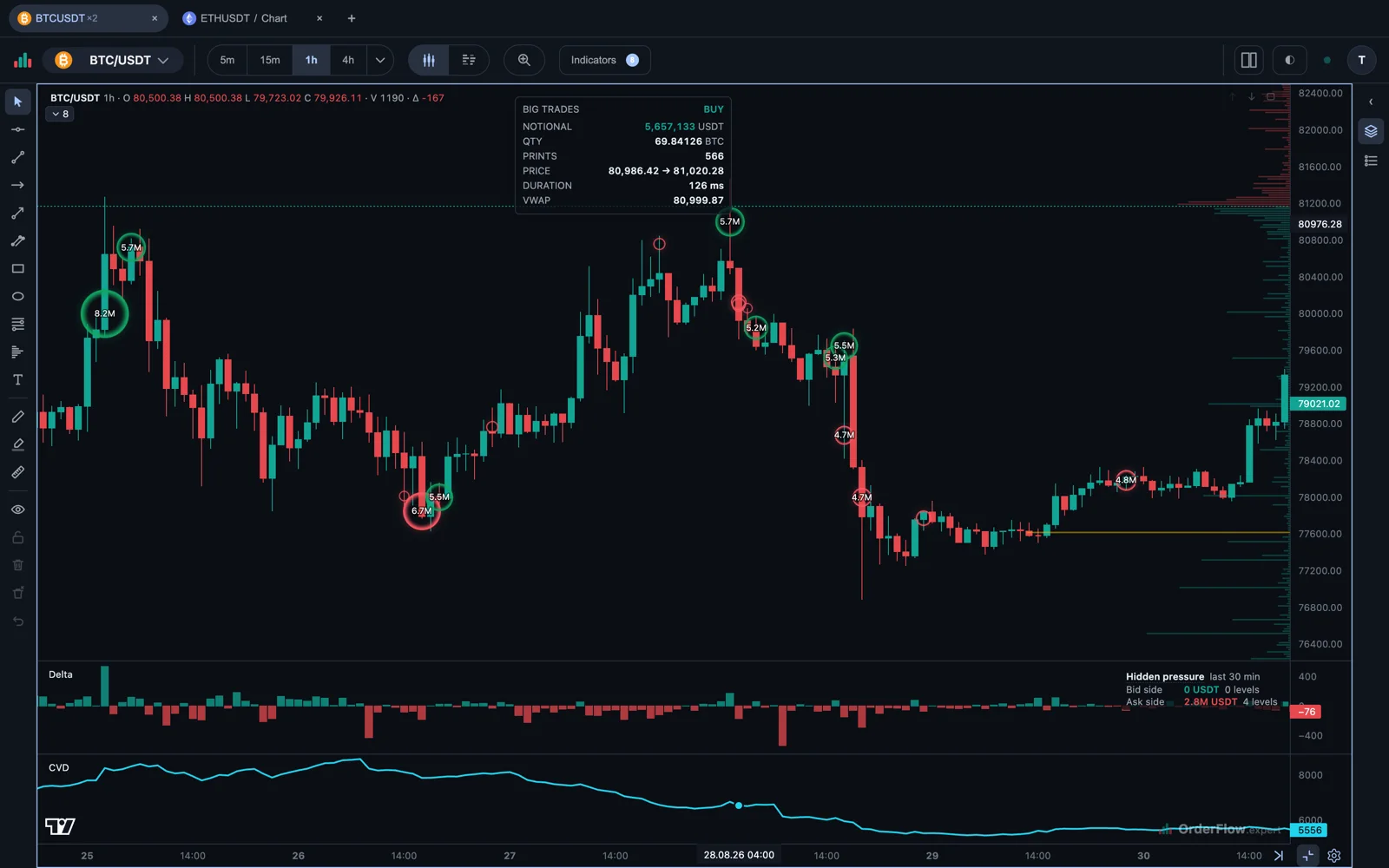Pick the pencil freehand drawing tool
Screen dimensions: 1389x868
point(17,417)
